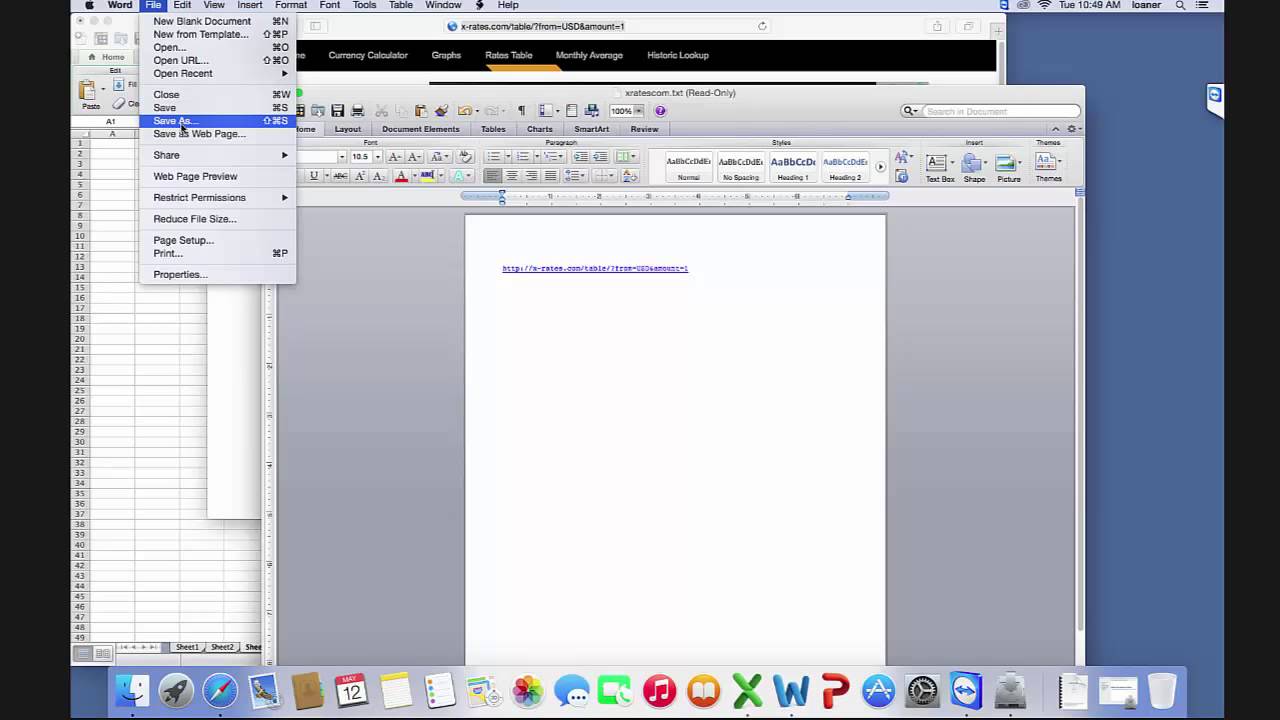Apply the Heading 1 style
Image resolution: width=1280 pixels, height=720 pixels.
pos(793,166)
